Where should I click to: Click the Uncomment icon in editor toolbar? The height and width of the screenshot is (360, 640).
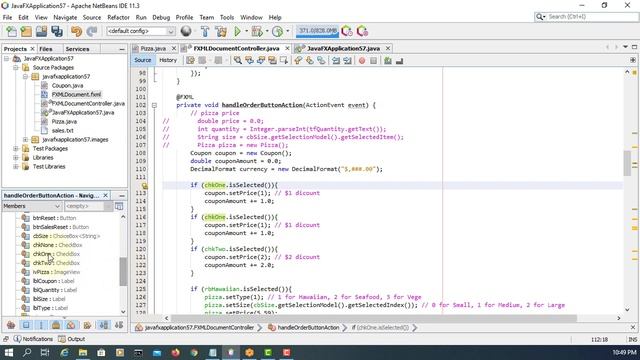pyautogui.click(x=400, y=61)
